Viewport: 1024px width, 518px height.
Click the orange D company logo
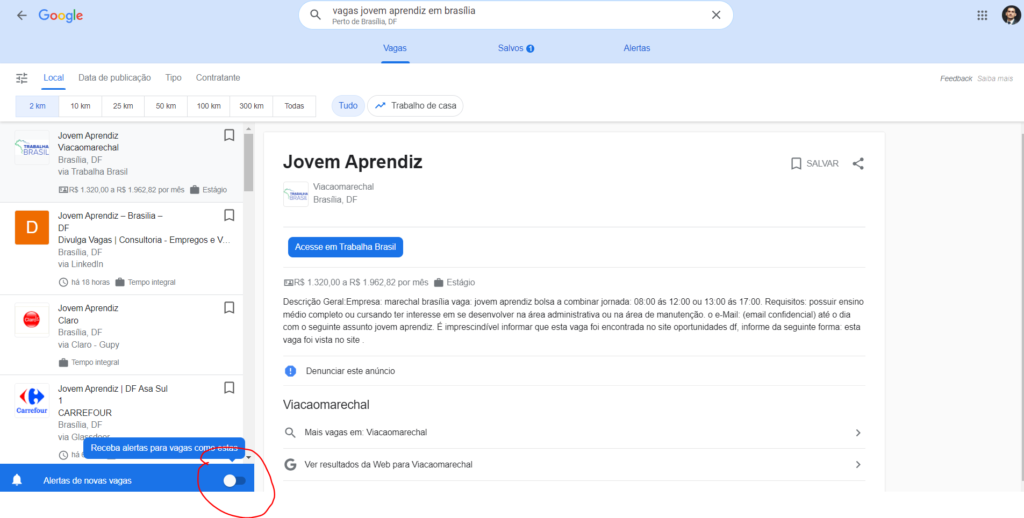(x=32, y=227)
